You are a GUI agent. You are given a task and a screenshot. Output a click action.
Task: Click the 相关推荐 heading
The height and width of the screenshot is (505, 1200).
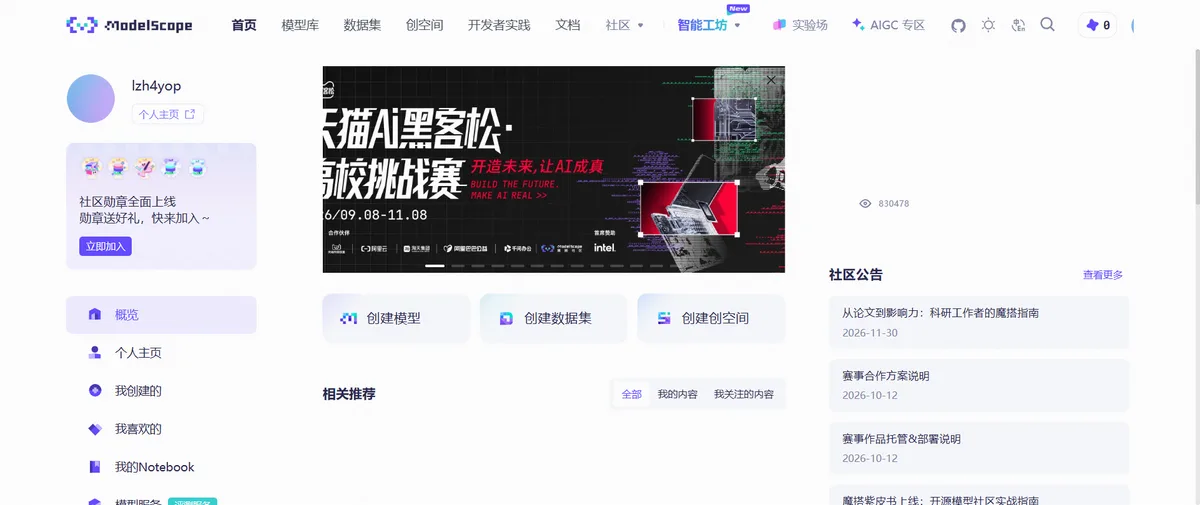[x=349, y=394]
